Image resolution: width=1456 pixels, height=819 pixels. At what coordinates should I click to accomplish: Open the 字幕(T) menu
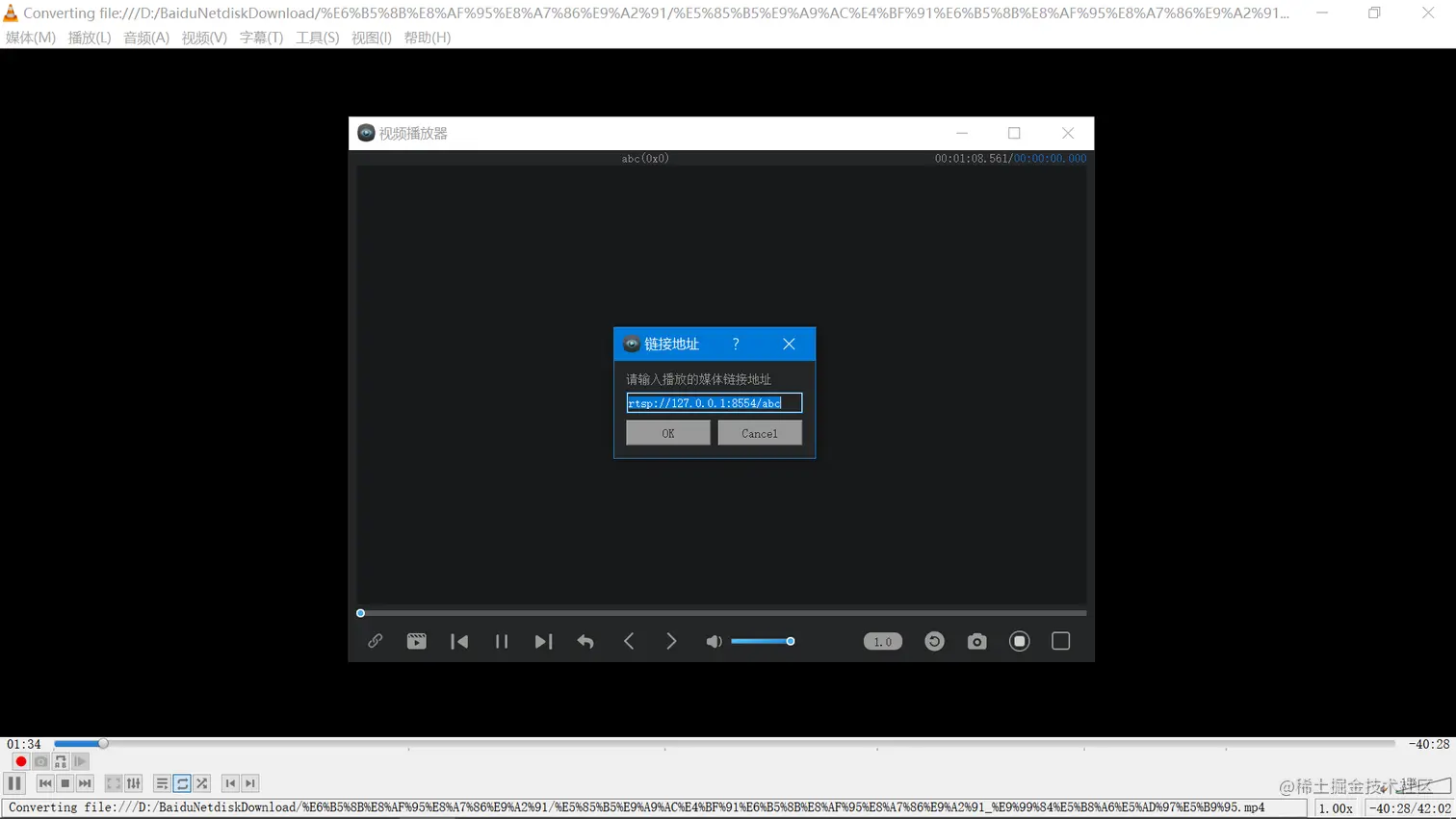pos(261,38)
